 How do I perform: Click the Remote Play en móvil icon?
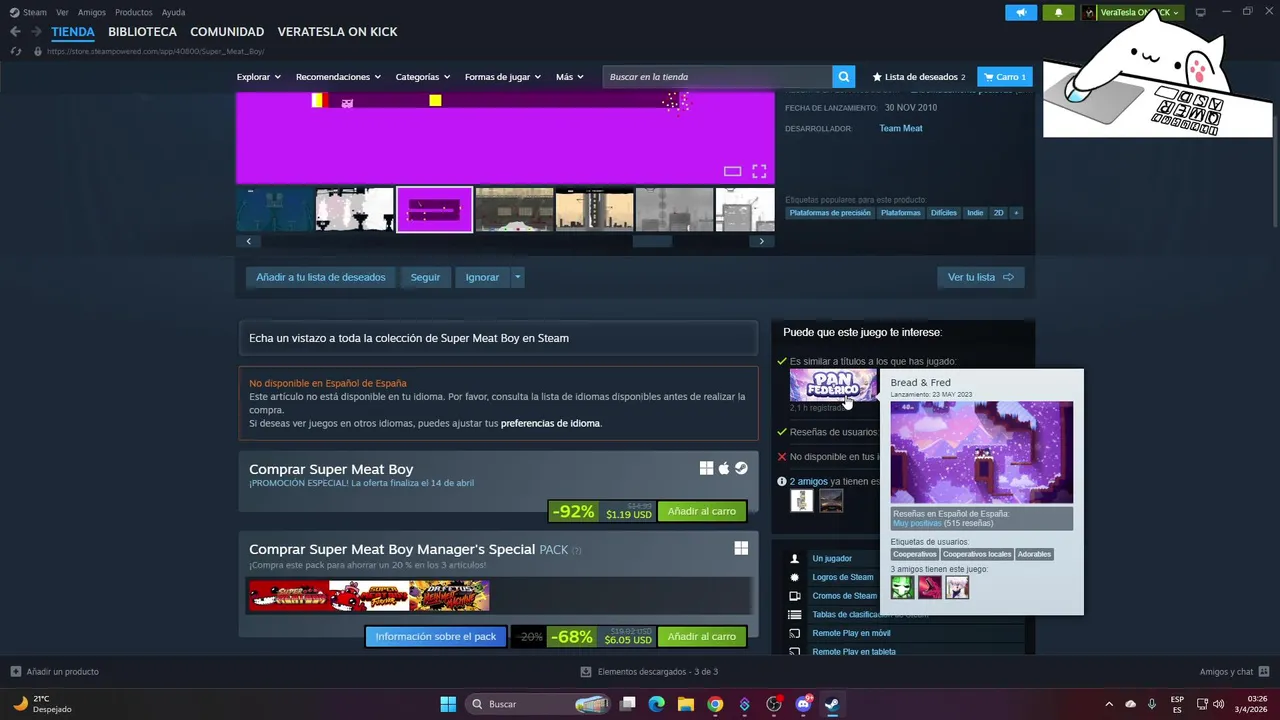[795, 633]
